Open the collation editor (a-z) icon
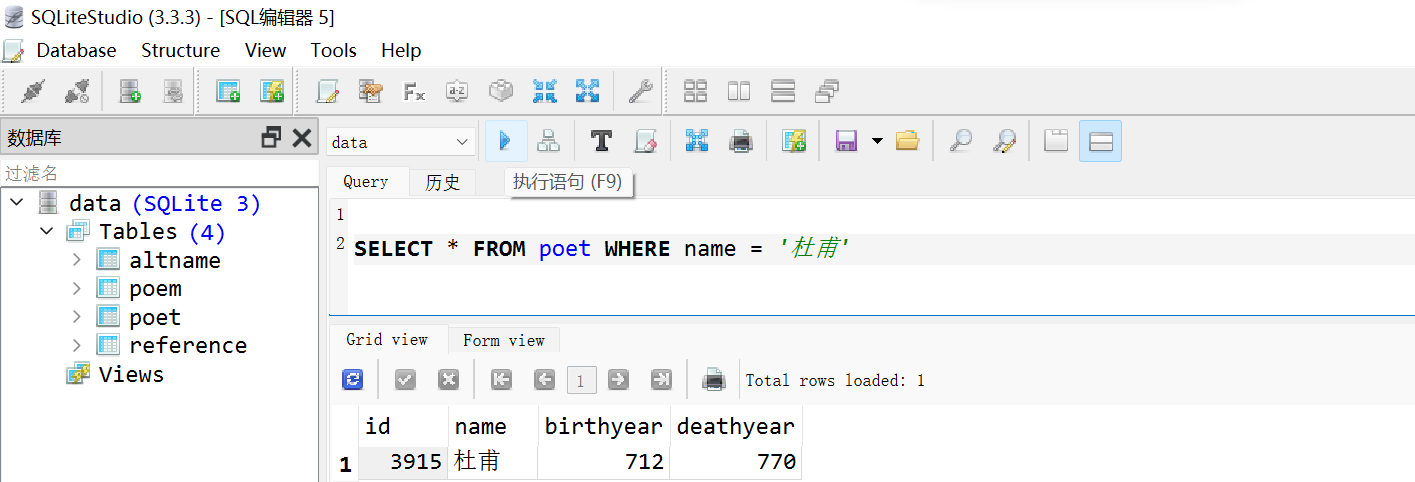The height and width of the screenshot is (482, 1415). tap(457, 92)
